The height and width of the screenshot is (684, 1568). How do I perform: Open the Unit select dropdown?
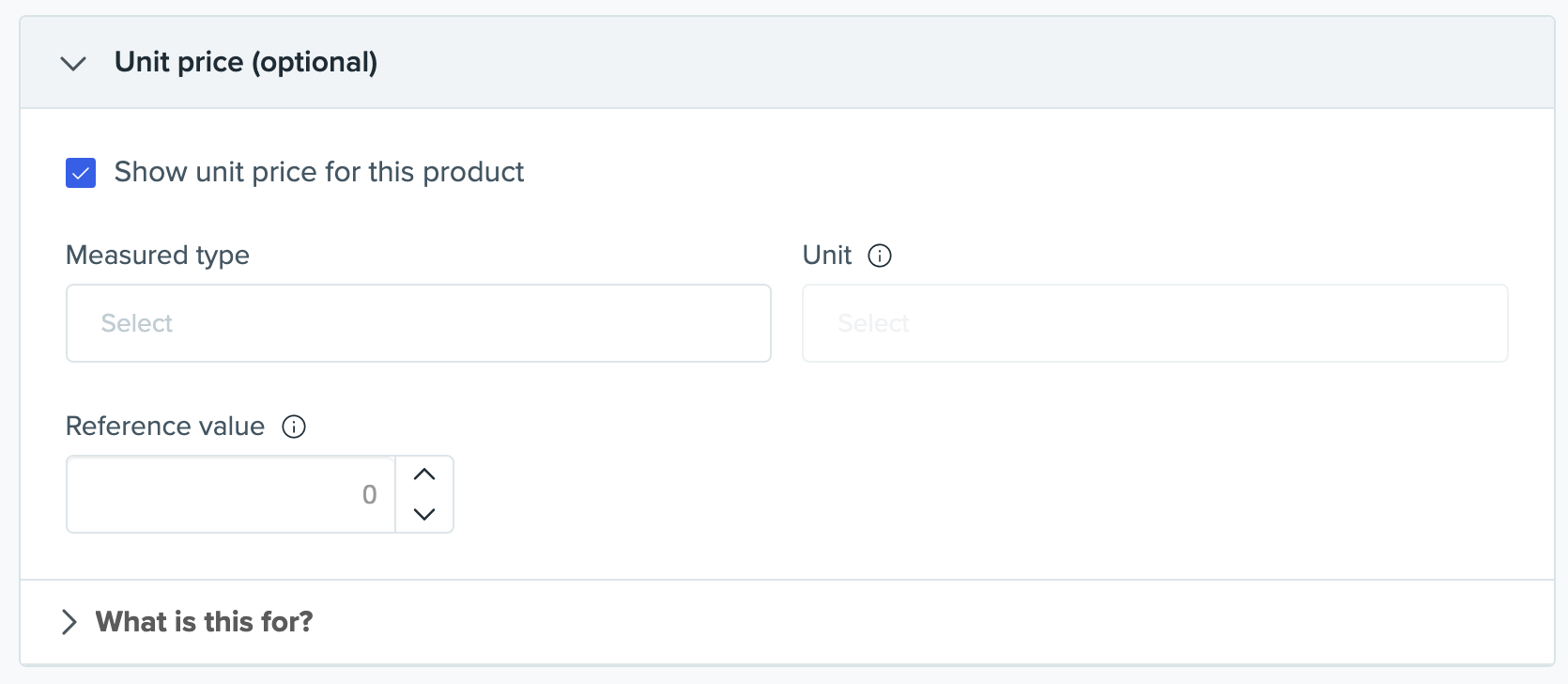click(1155, 323)
